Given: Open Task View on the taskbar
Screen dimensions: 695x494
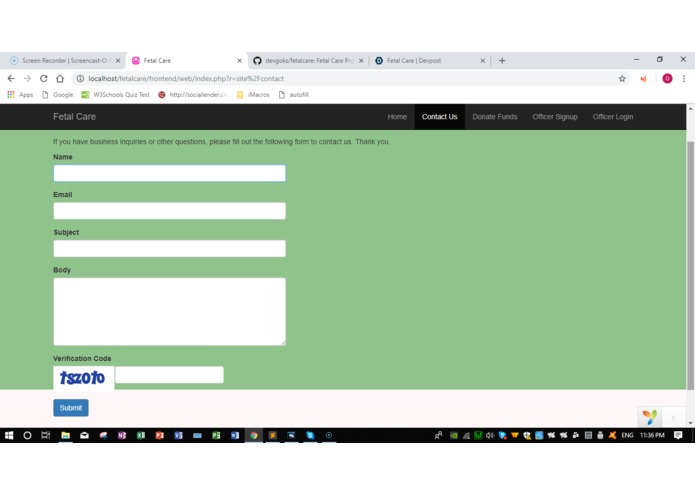Looking at the screenshot, I should click(46, 435).
